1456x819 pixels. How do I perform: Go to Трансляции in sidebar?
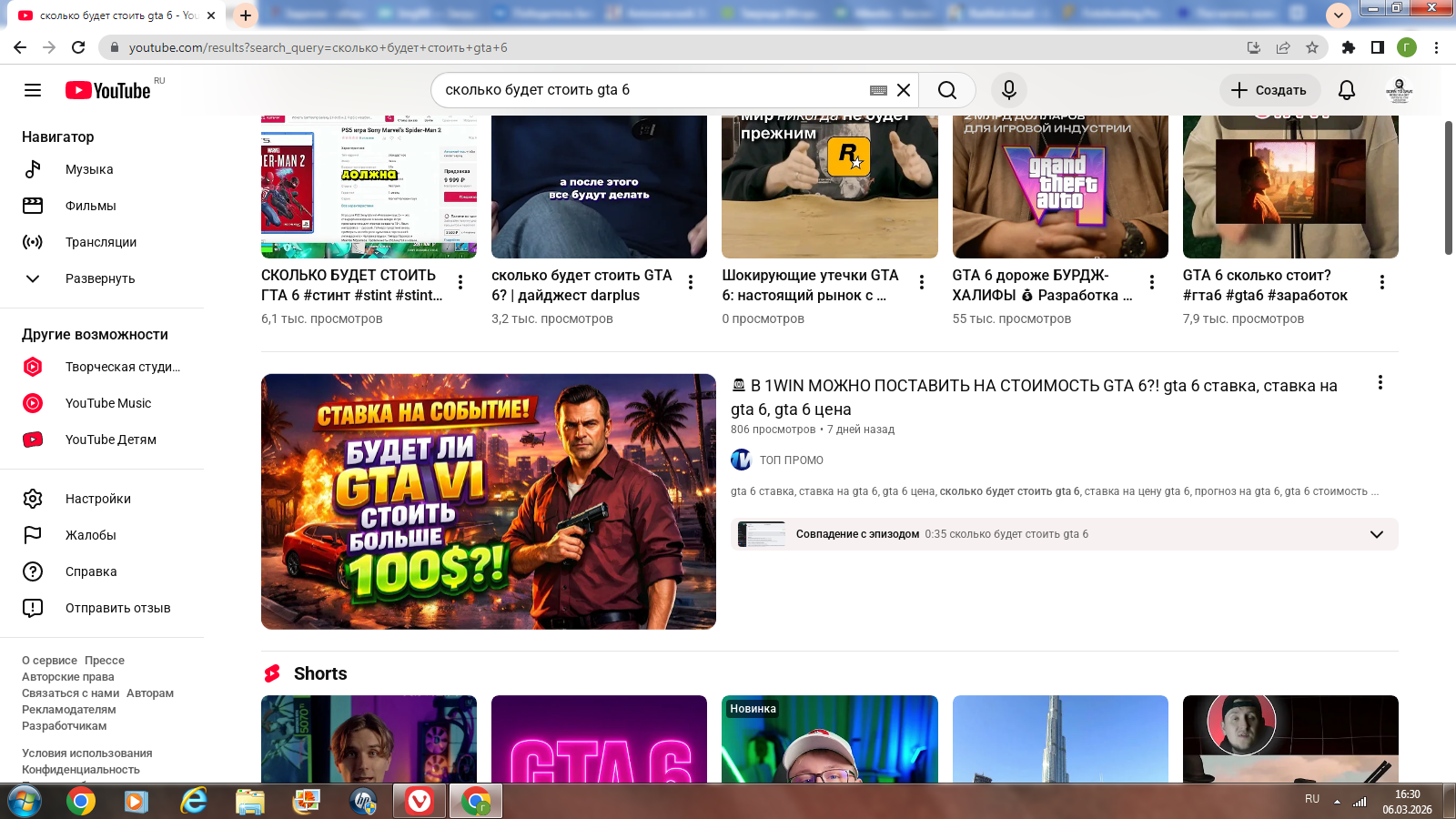coord(100,242)
